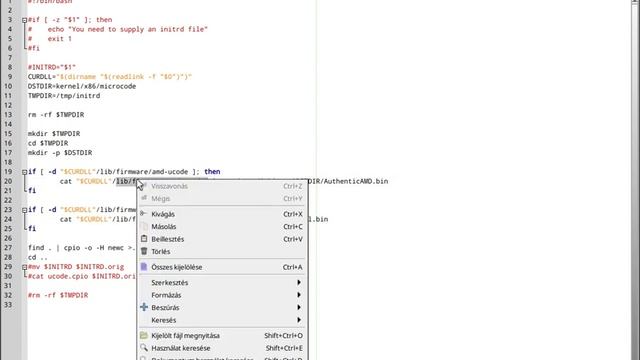Viewport: 640px width, 360px height.
Task: Click the 'fi' keyword on line 21
Action: click(x=32, y=191)
